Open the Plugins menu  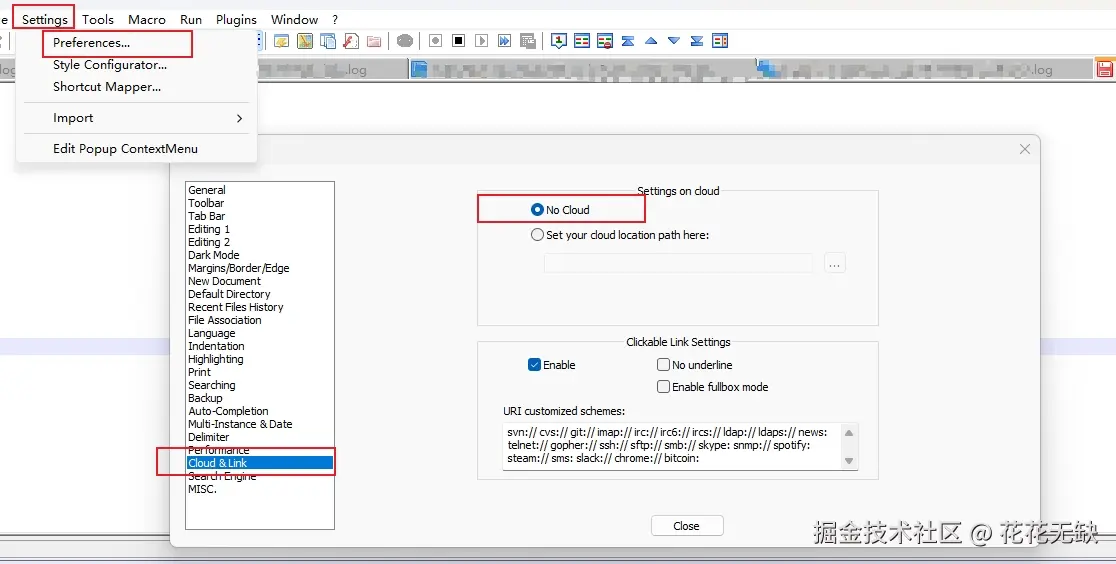(x=236, y=19)
